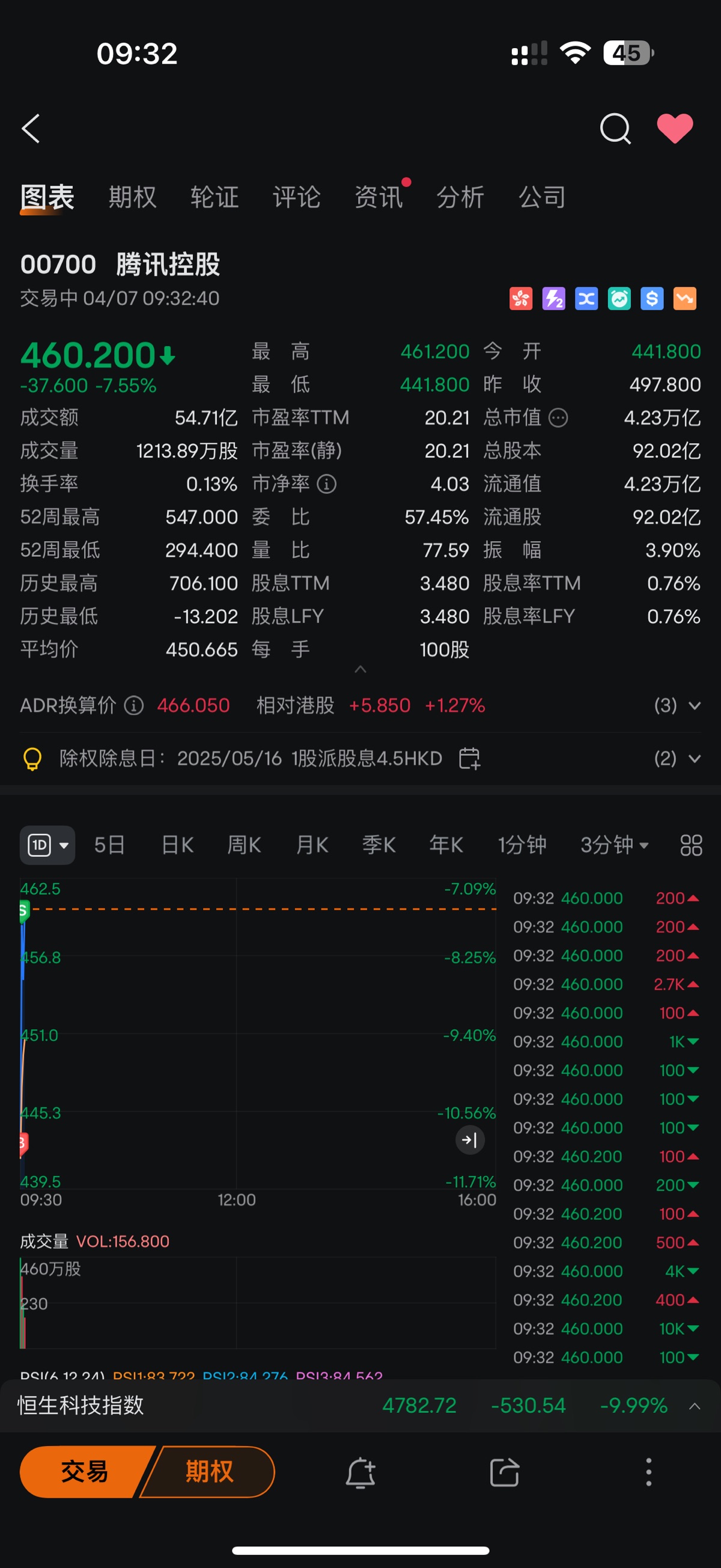This screenshot has width=721, height=1568.
Task: Tap the back arrow icon
Action: [31, 129]
